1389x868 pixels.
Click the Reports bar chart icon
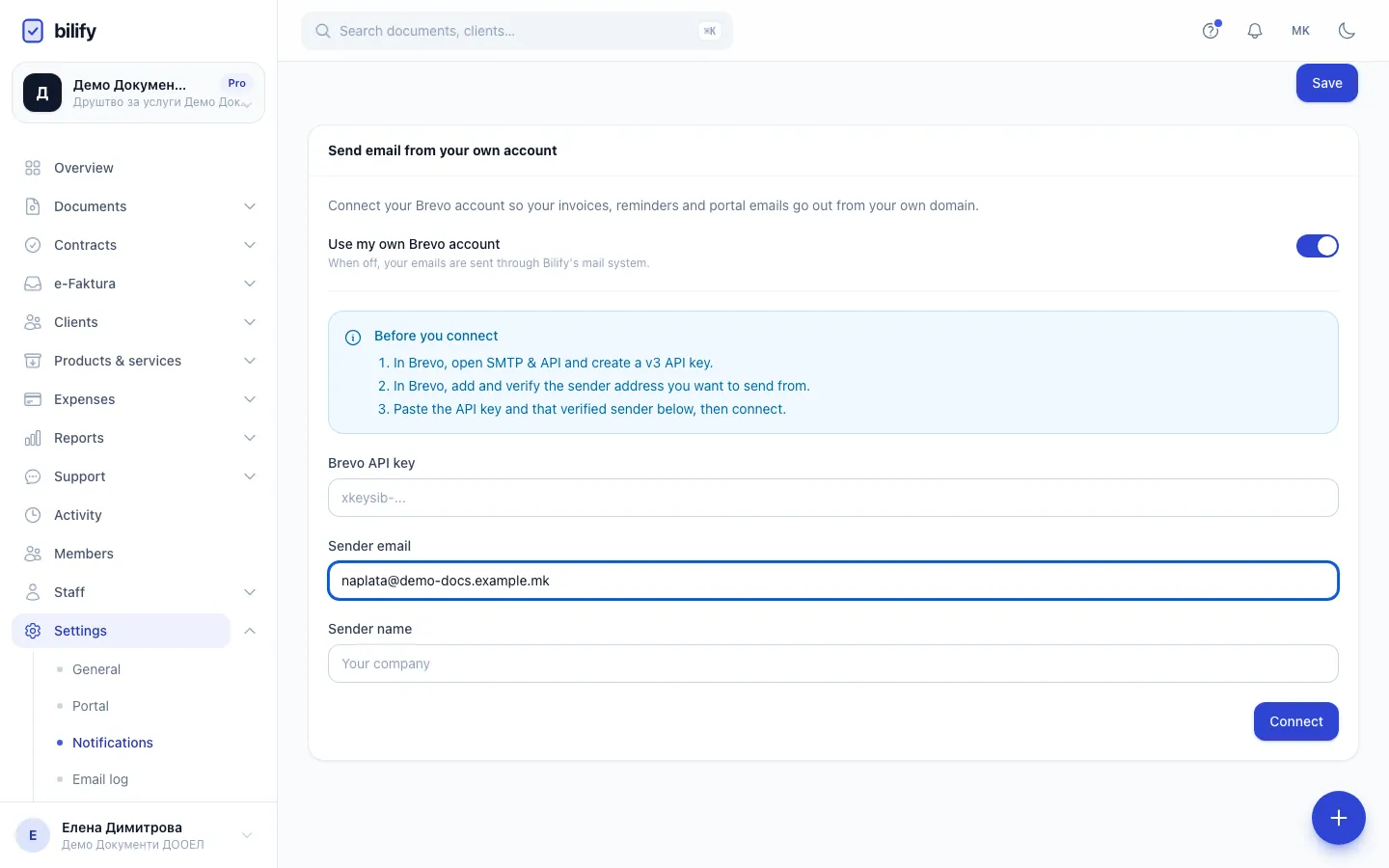coord(33,438)
